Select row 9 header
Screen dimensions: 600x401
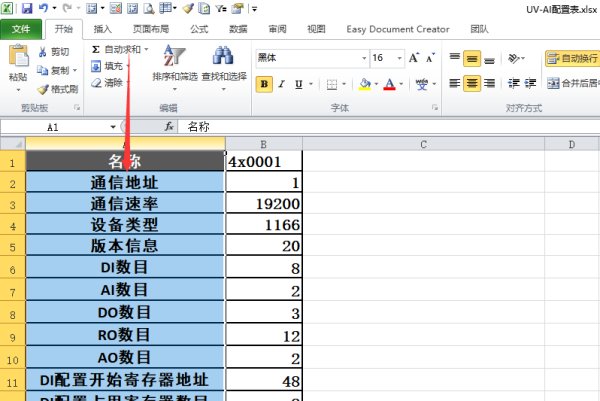(x=13, y=335)
